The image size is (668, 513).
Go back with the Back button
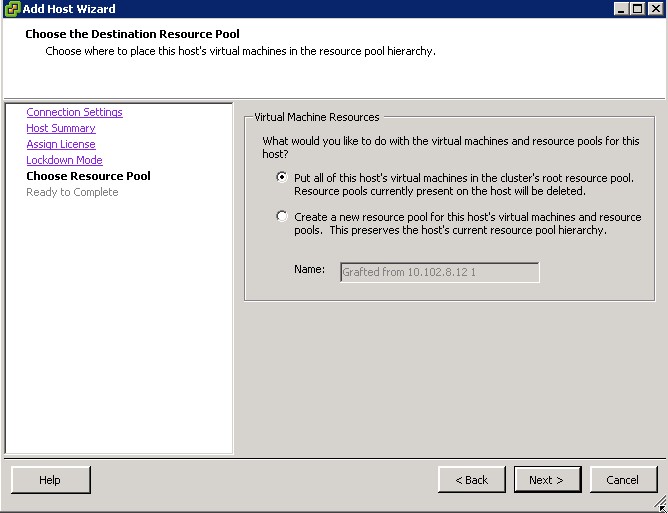coord(471,480)
